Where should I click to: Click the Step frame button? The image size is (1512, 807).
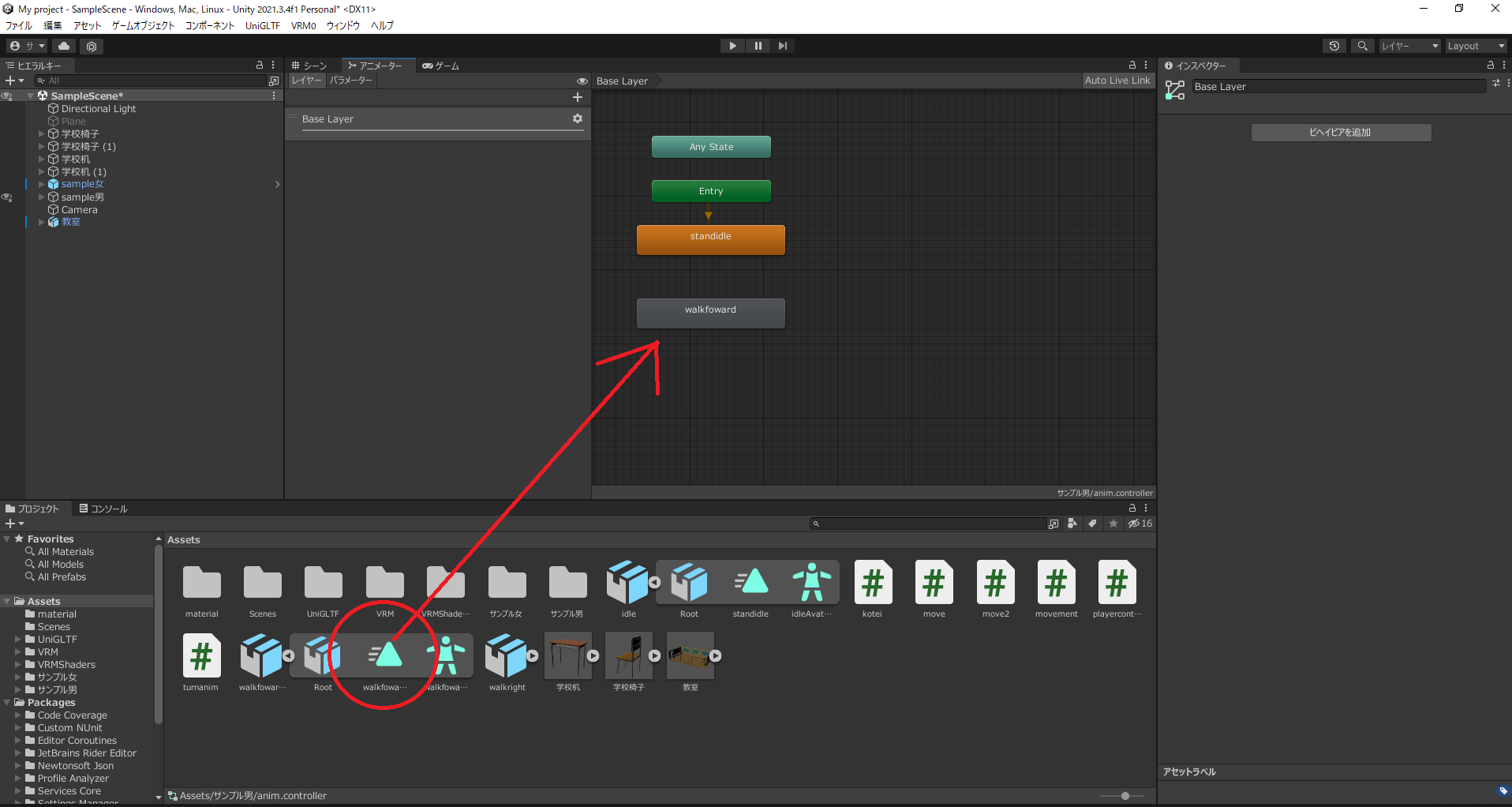pos(782,46)
